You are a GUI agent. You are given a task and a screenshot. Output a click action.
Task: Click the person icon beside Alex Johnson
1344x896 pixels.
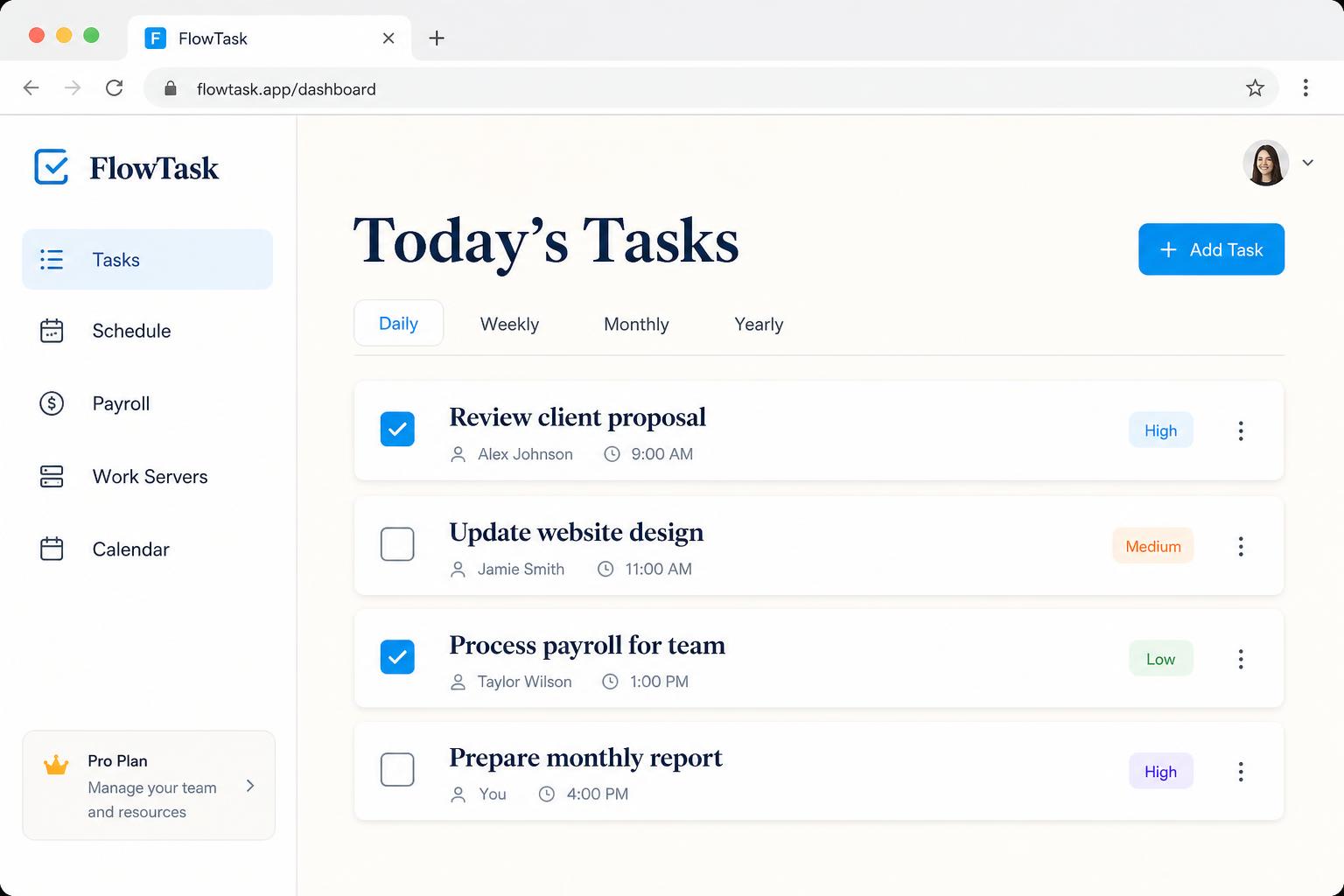(x=458, y=454)
